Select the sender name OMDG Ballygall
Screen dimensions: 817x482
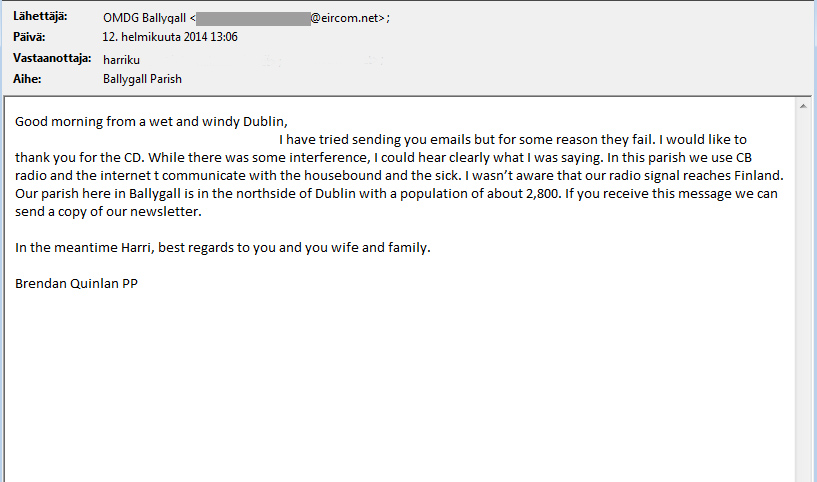coord(144,18)
